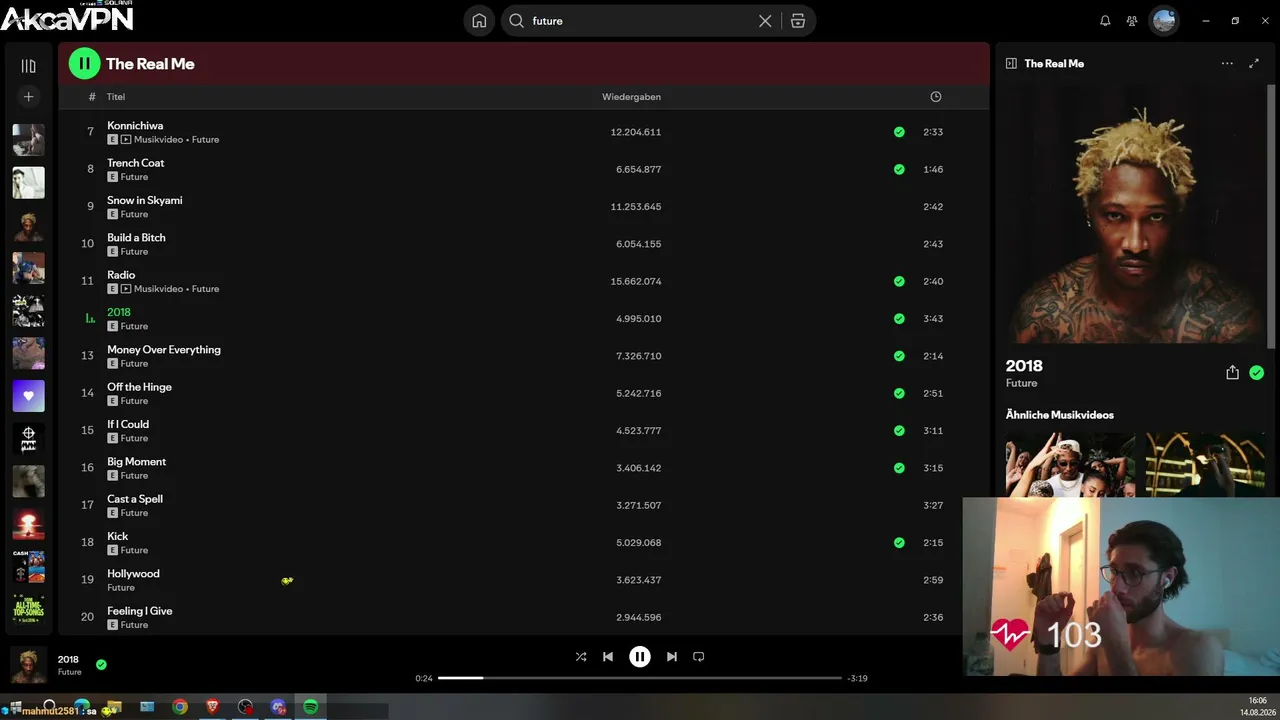Open Brave browser from the taskbar
The height and width of the screenshot is (720, 1280).
[213, 707]
